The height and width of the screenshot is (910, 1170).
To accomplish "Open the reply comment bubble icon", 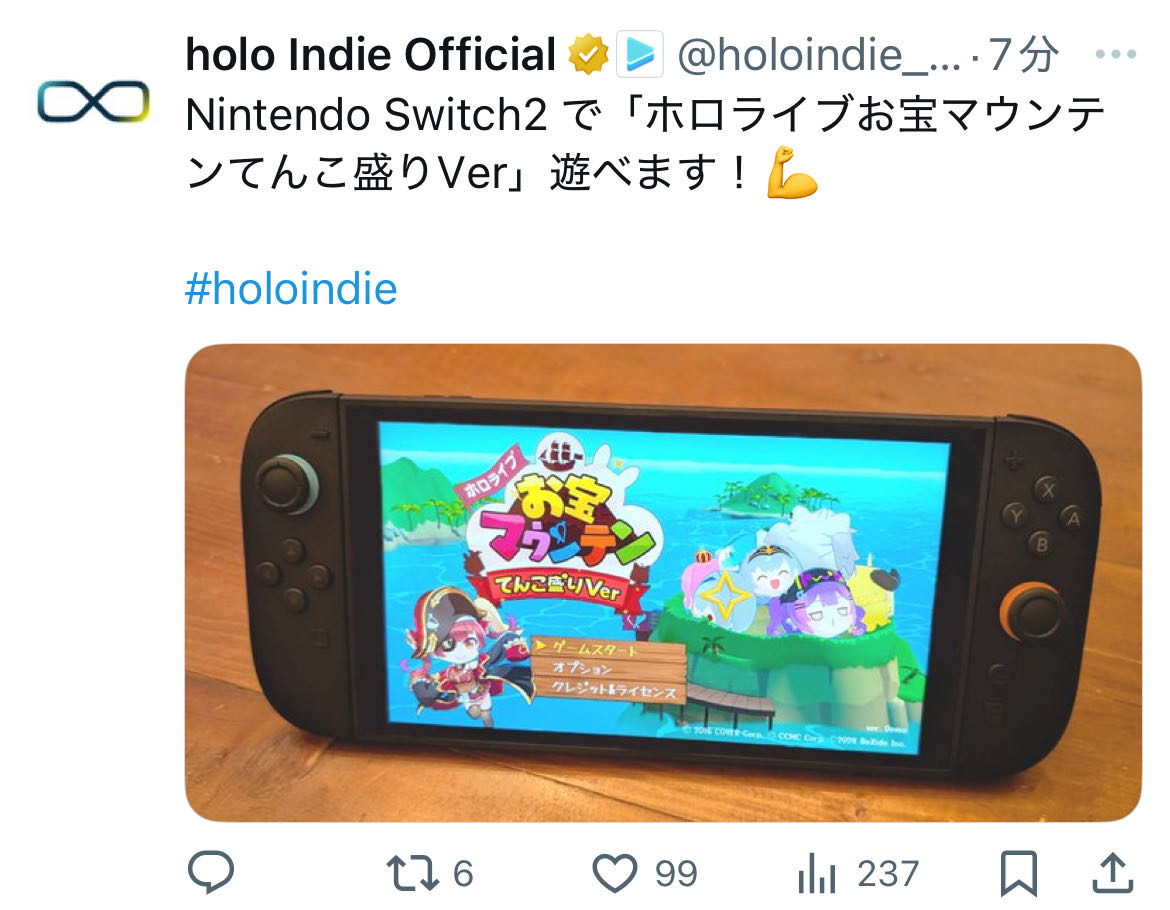I will [x=211, y=871].
